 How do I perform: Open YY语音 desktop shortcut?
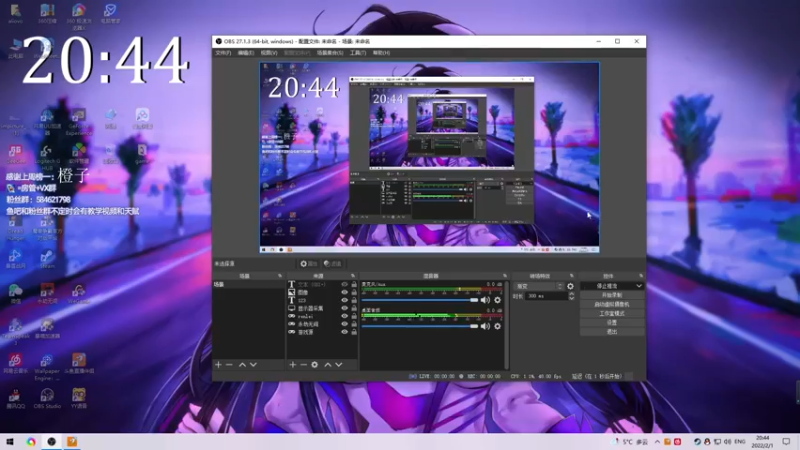click(79, 398)
